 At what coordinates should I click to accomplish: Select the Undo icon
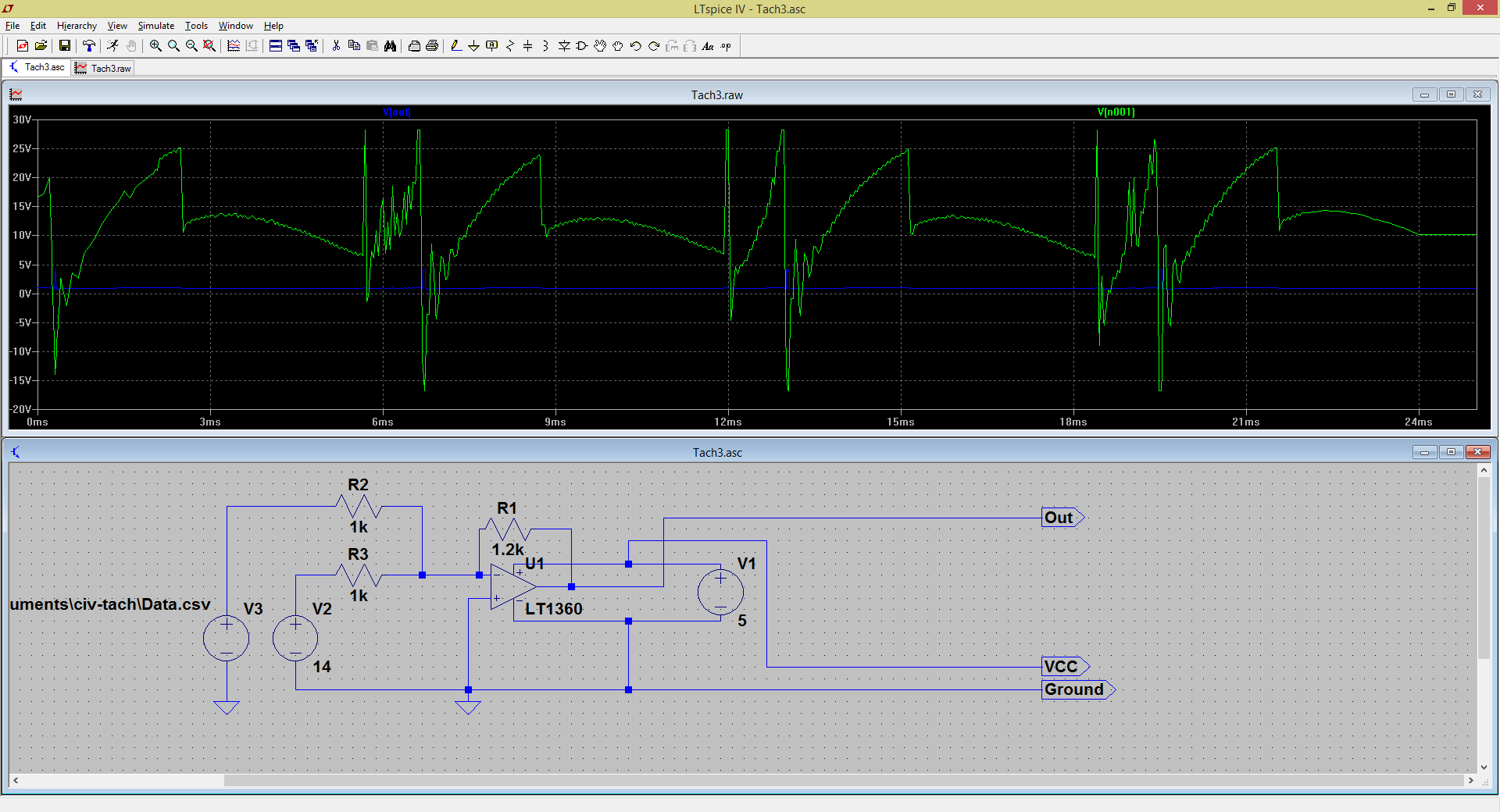click(x=635, y=46)
